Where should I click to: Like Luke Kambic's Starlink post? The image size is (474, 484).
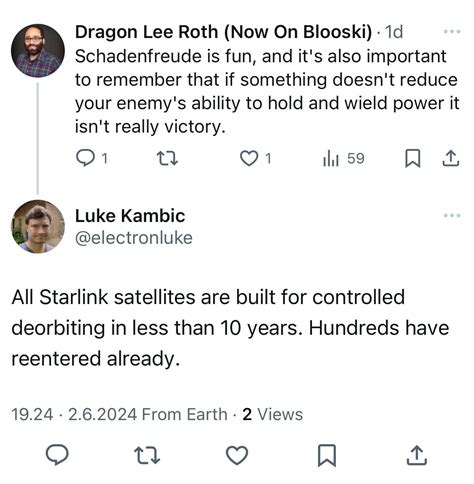click(237, 455)
